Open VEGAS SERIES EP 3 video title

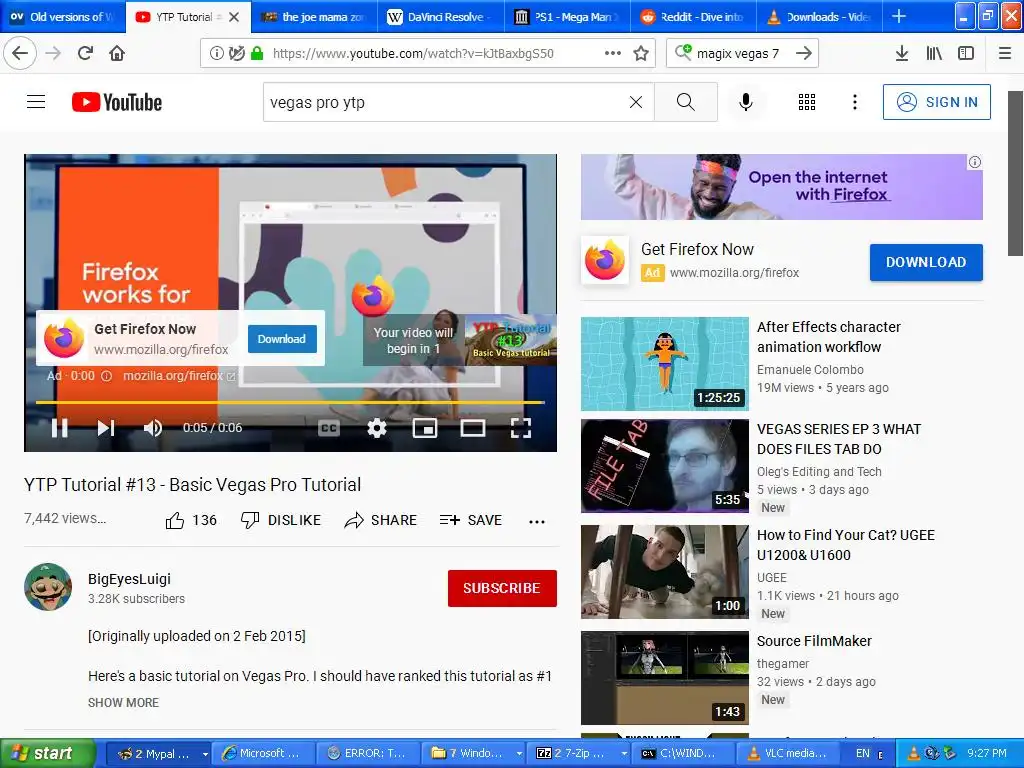click(839, 439)
